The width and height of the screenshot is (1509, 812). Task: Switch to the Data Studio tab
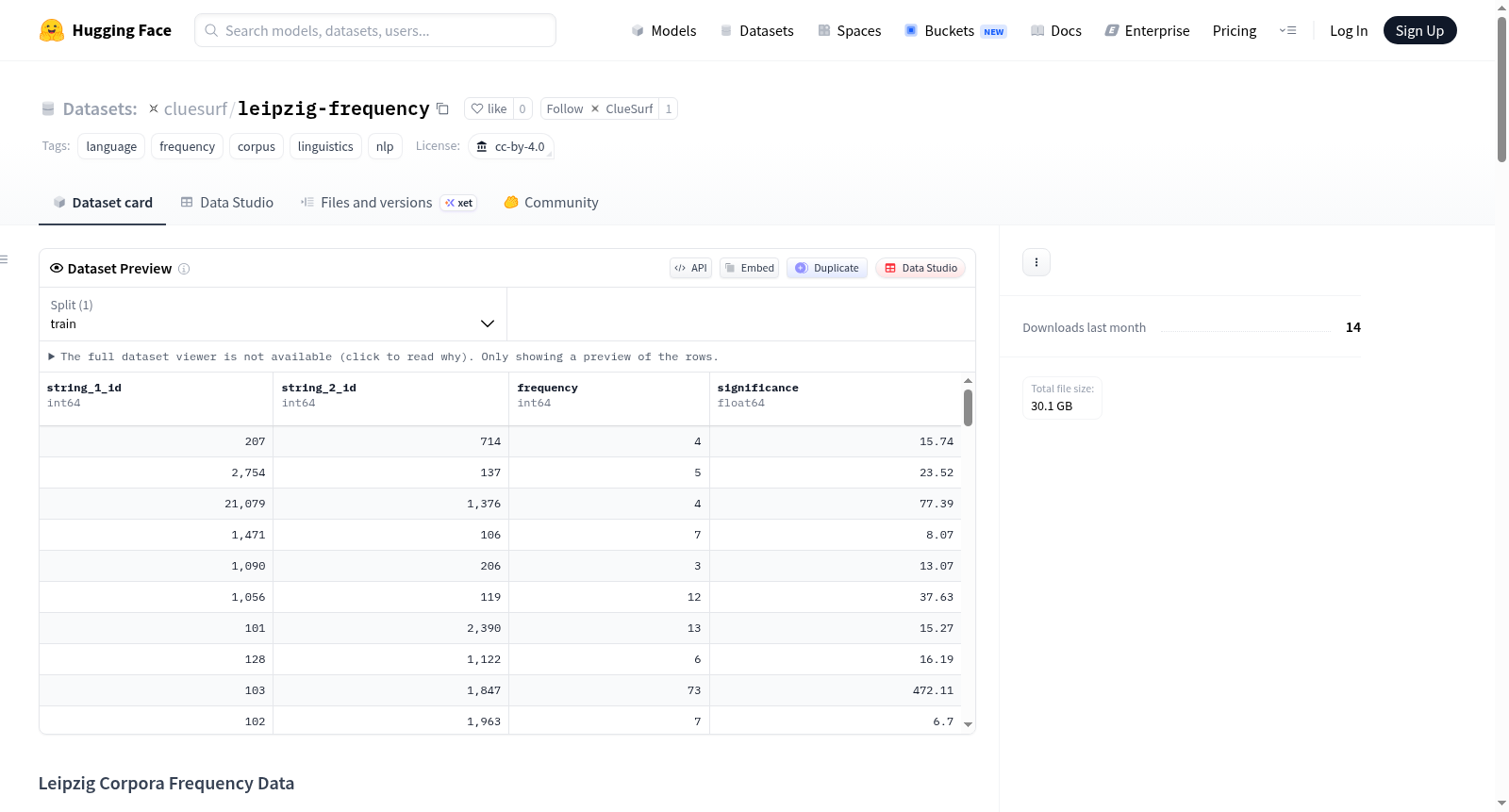click(227, 202)
